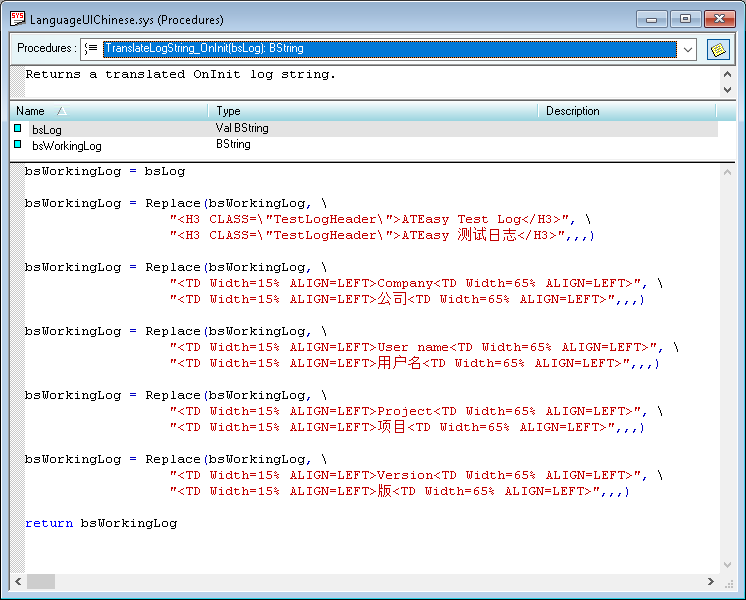746x600 pixels.
Task: Click the string line containing 用户名
Action: click(x=414, y=364)
